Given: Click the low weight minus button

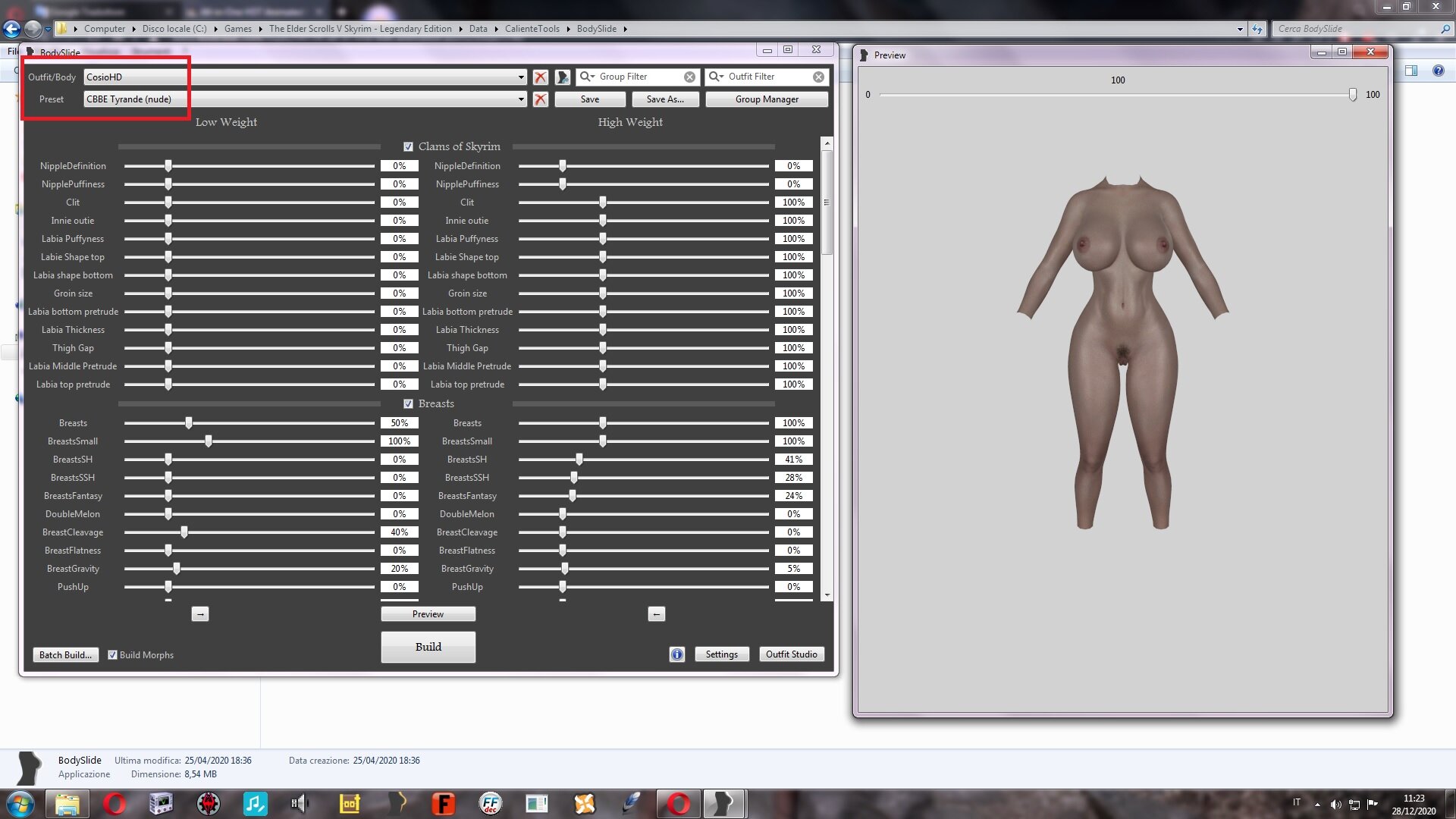Looking at the screenshot, I should [200, 614].
